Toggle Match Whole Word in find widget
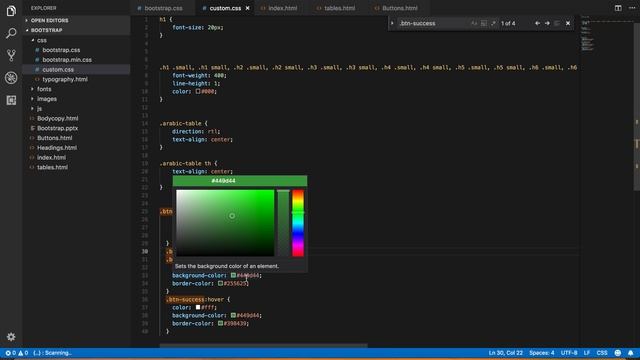640x360 pixels. [x=484, y=24]
